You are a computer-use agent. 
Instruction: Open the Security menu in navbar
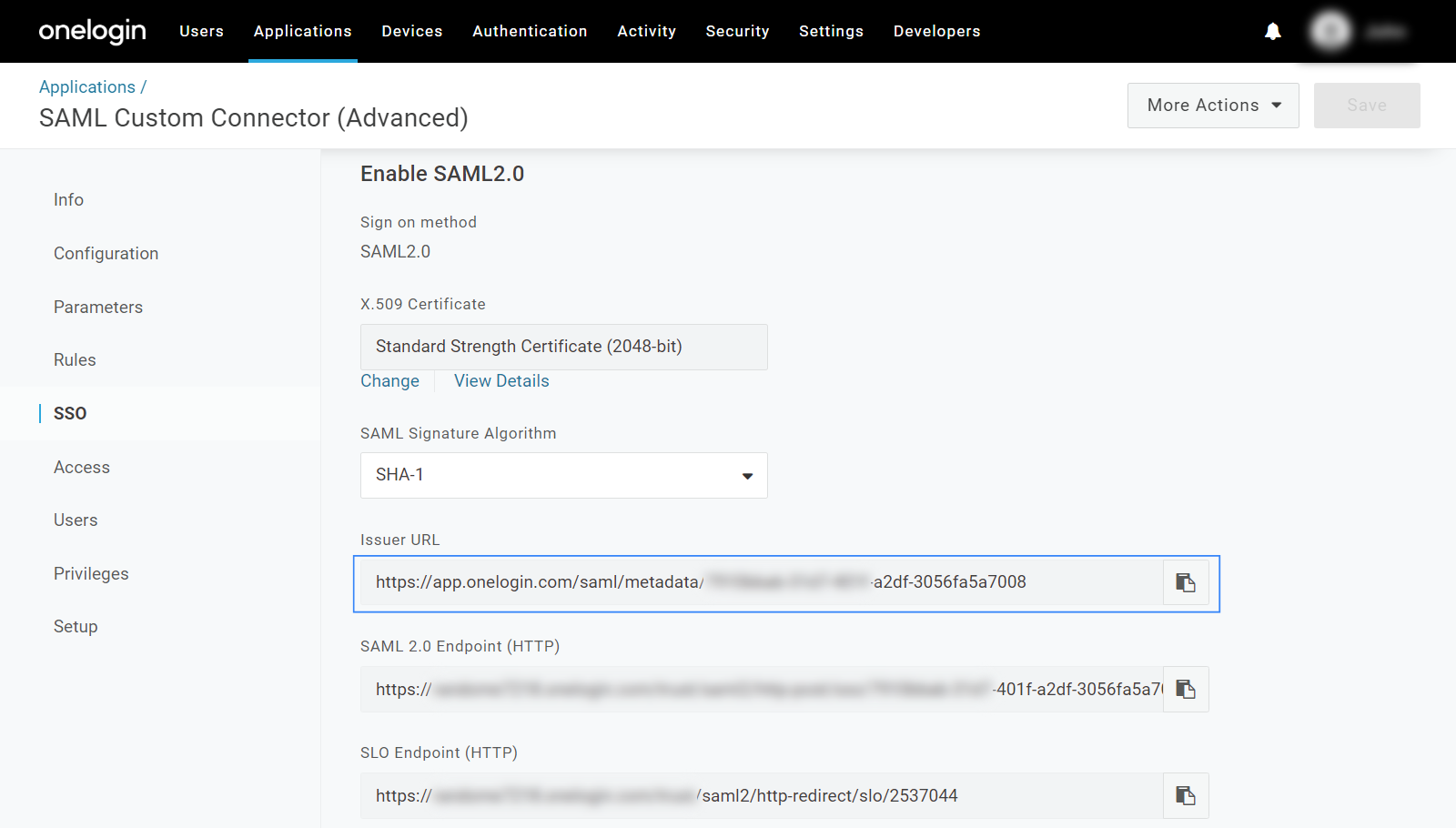coord(737,32)
